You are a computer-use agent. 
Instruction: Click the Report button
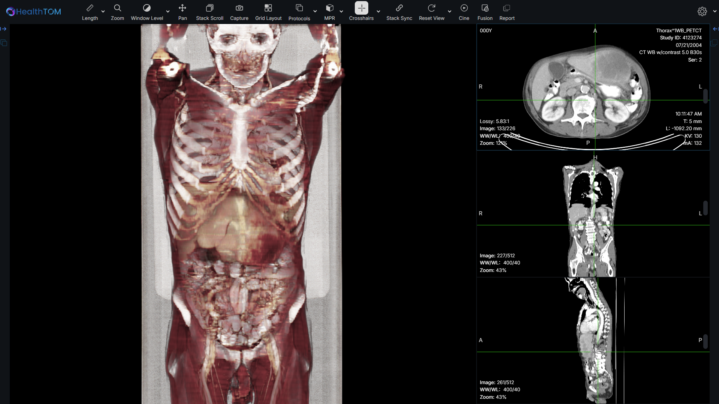[507, 11]
